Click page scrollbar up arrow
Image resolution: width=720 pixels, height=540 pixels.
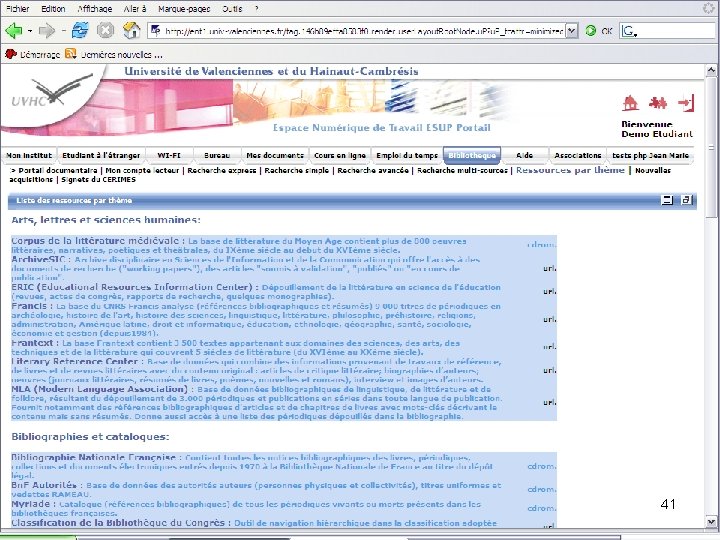tap(711, 71)
